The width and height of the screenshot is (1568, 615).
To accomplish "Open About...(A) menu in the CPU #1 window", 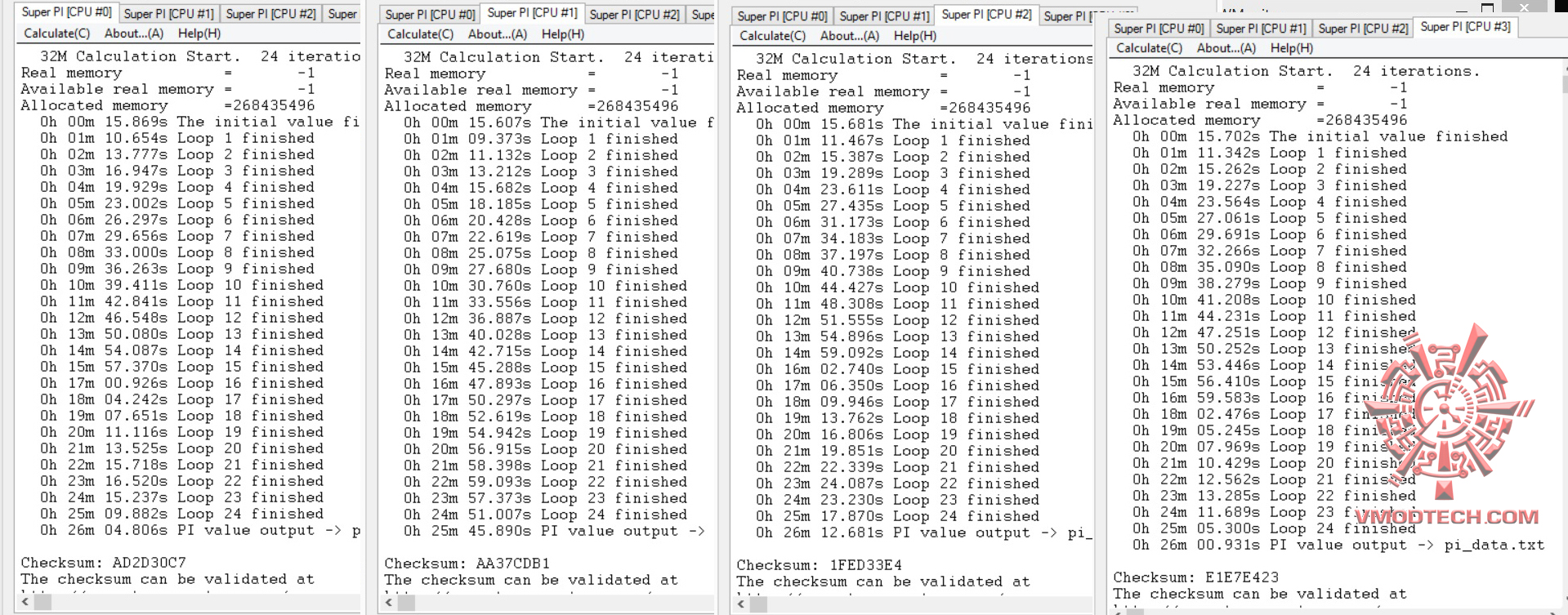I will [498, 34].
